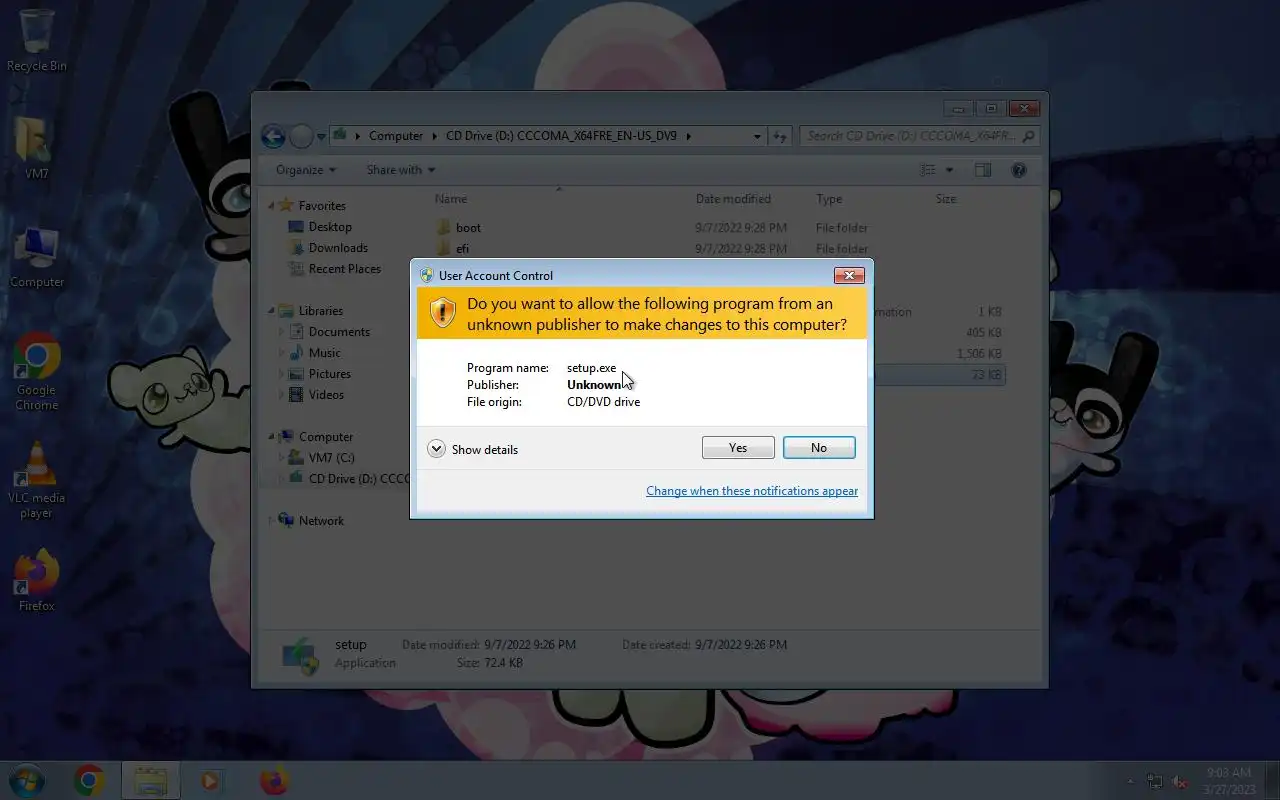Click the Explorer Forward navigation button
Viewport: 1280px width, 800px height.
coord(301,136)
